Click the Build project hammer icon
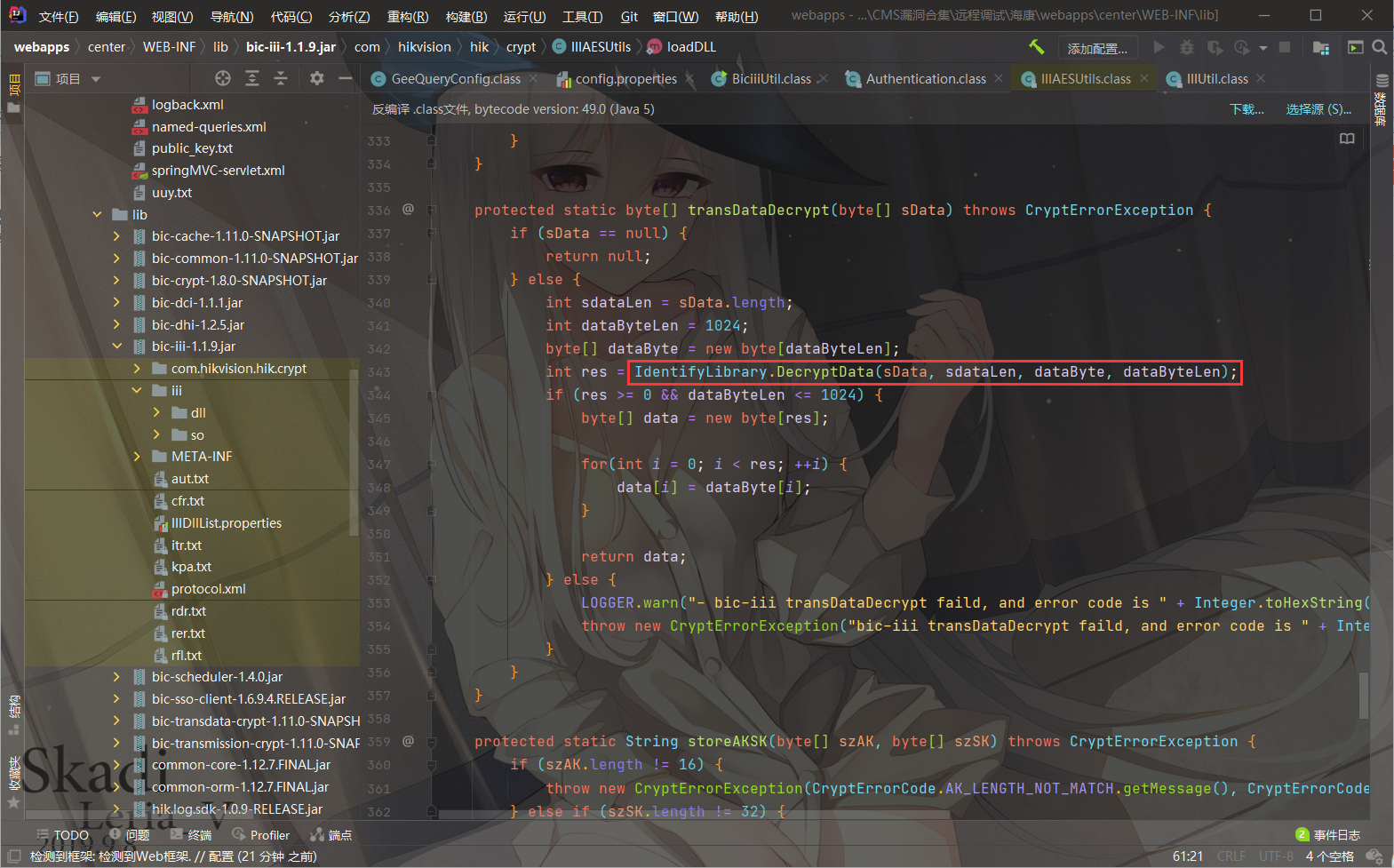Viewport: 1394px width, 868px height. click(x=1036, y=47)
